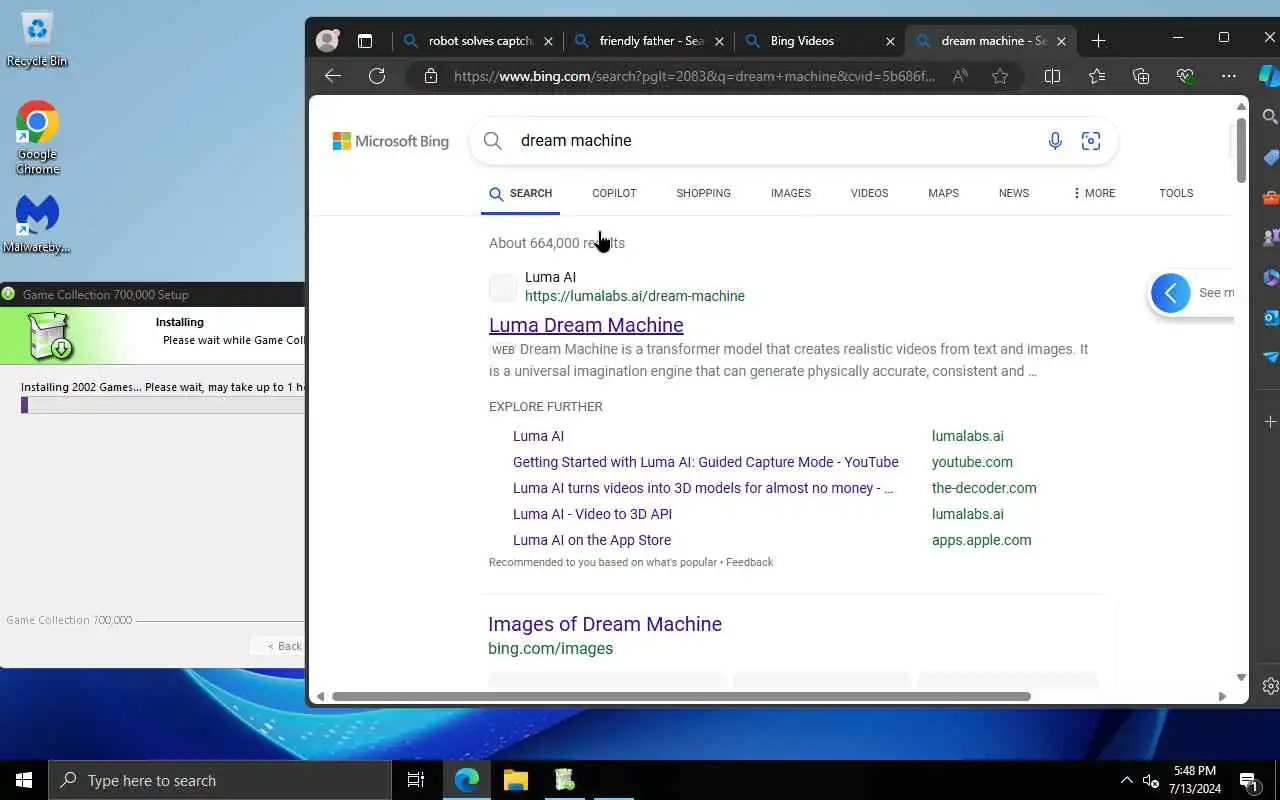Go back using the browser arrow

click(333, 76)
